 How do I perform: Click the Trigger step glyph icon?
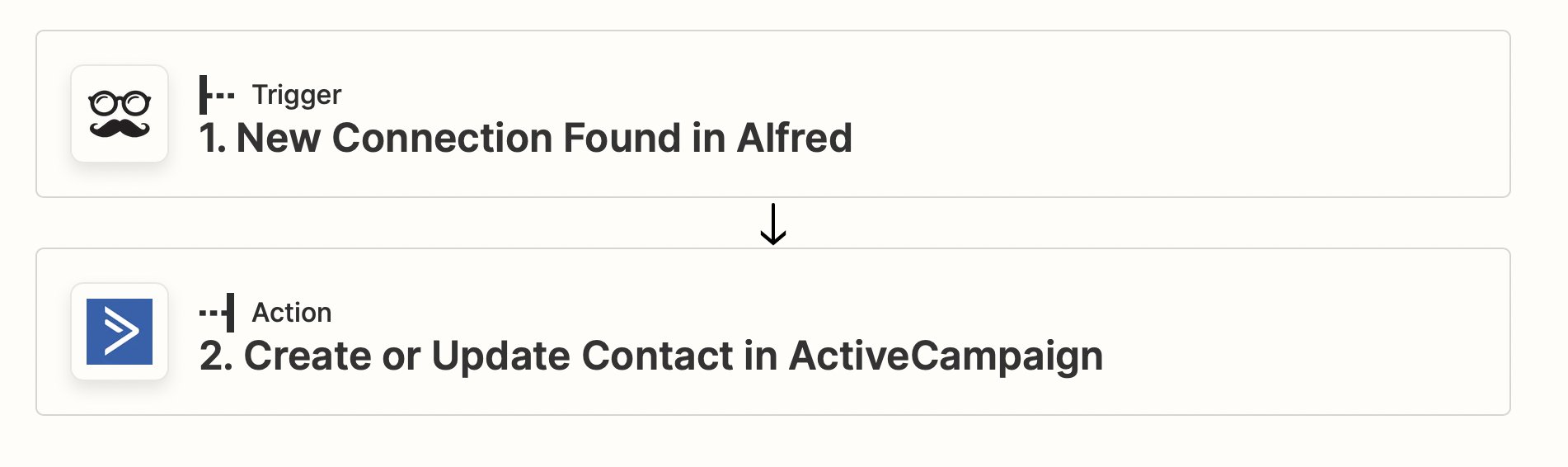(x=217, y=95)
